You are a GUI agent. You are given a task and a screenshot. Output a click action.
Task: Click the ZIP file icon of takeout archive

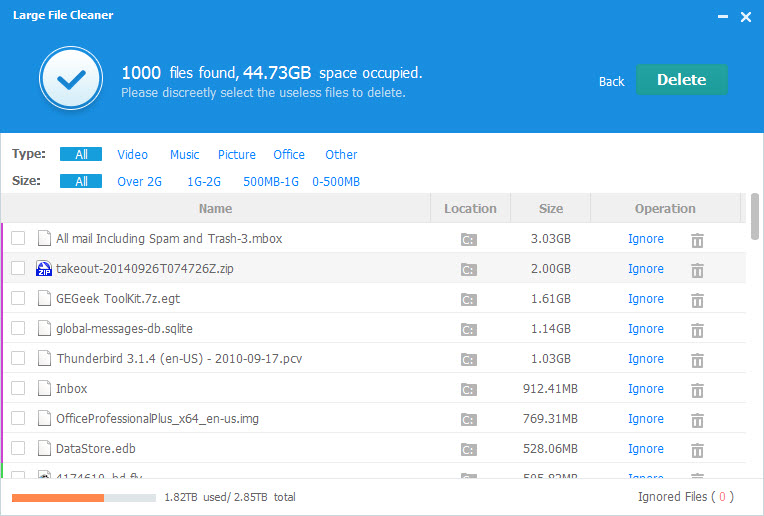44,268
